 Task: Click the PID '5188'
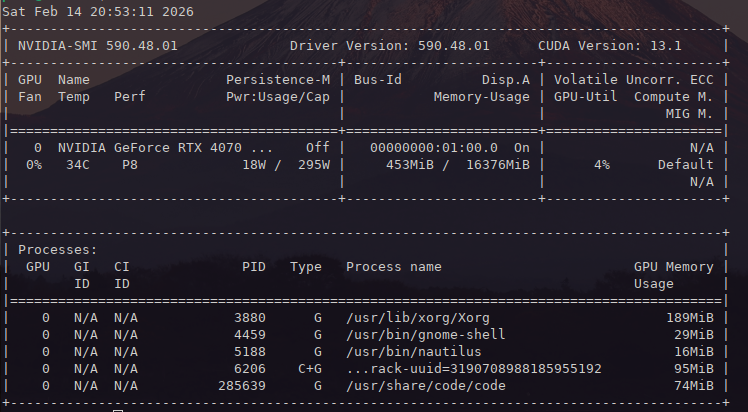coord(250,352)
